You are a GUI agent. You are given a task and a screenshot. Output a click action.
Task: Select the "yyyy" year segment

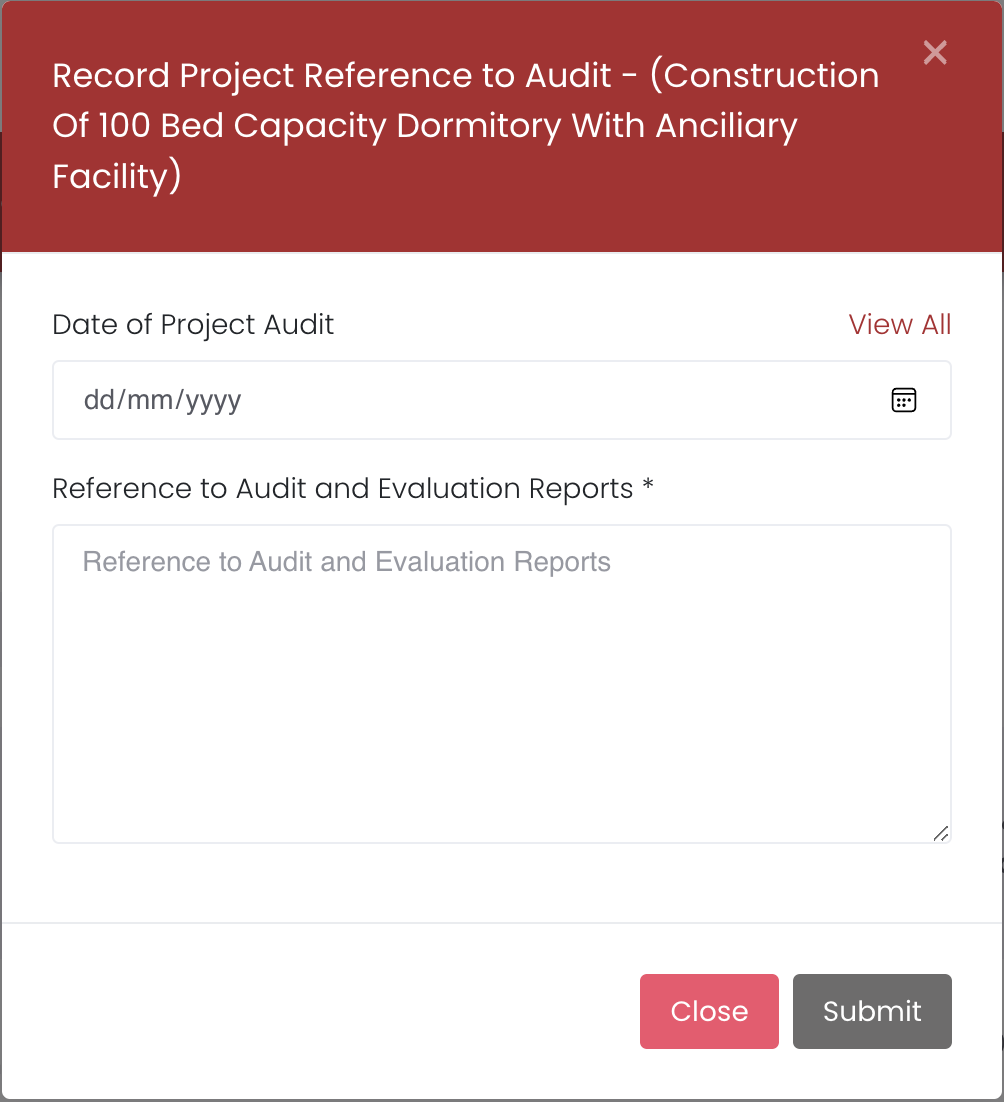tap(212, 401)
